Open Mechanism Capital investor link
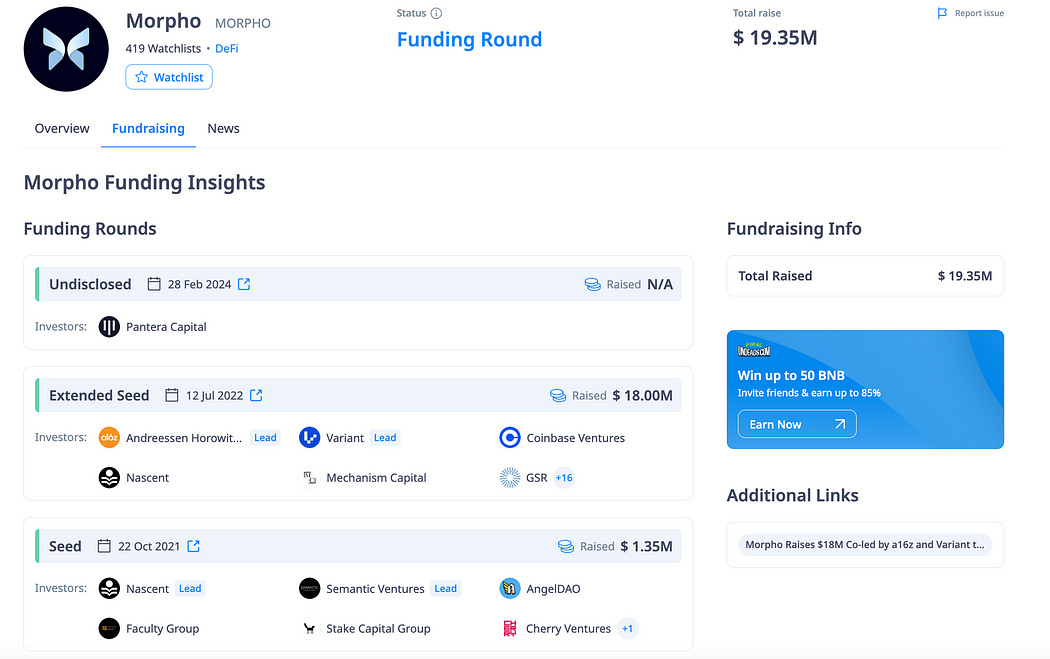The width and height of the screenshot is (1050, 659). point(376,478)
